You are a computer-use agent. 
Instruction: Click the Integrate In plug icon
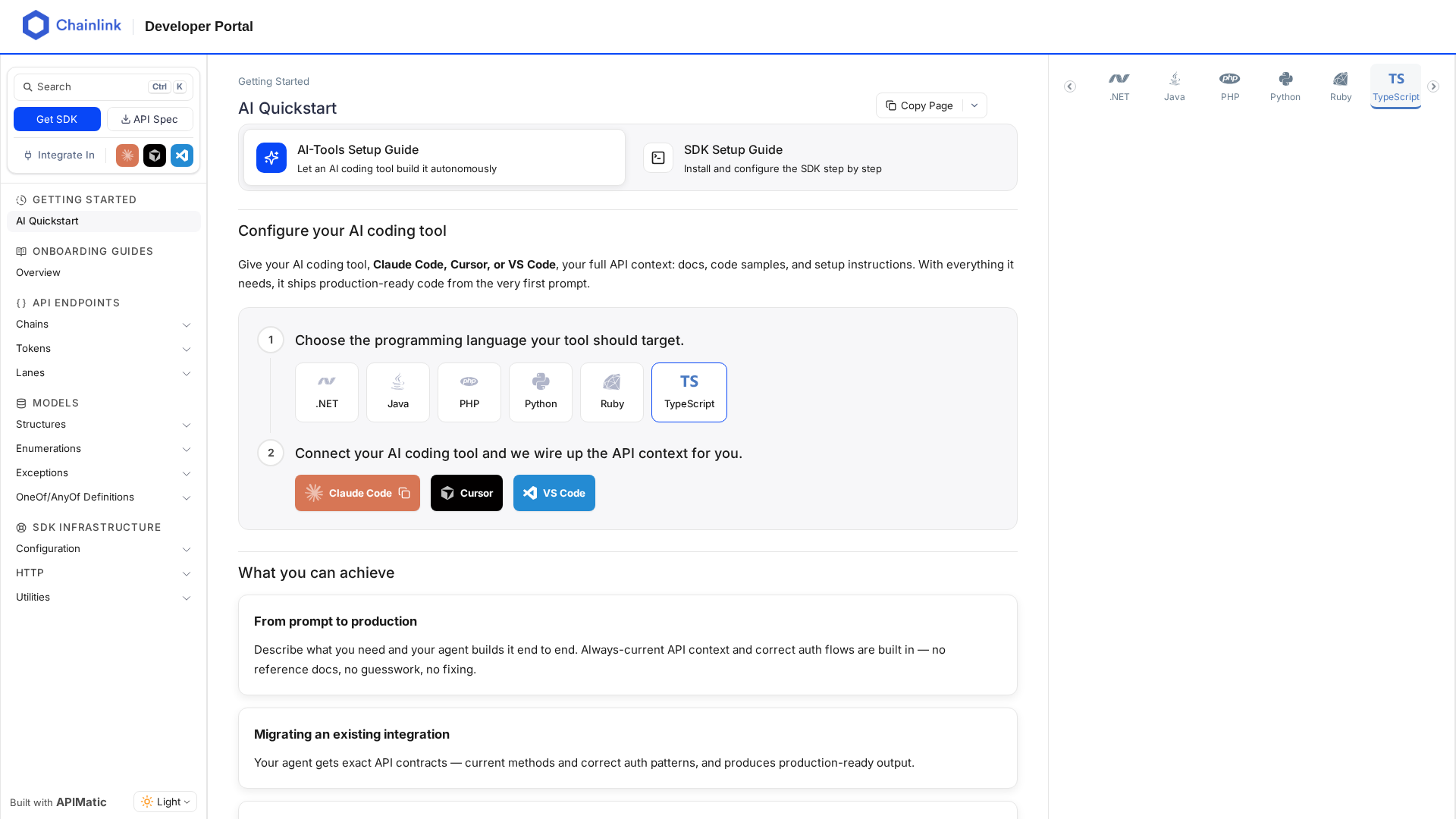[28, 155]
